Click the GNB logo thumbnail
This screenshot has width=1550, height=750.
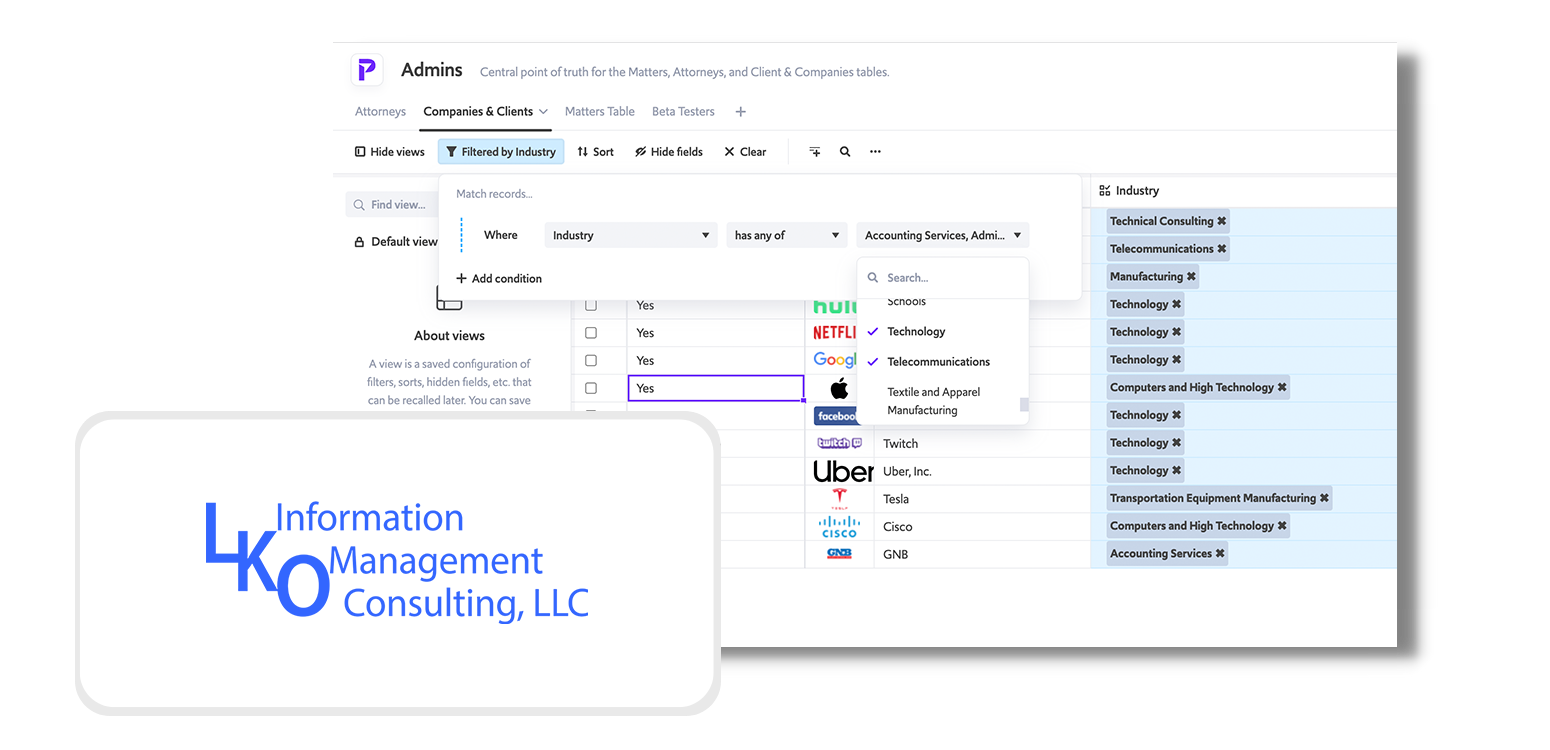[x=839, y=554]
